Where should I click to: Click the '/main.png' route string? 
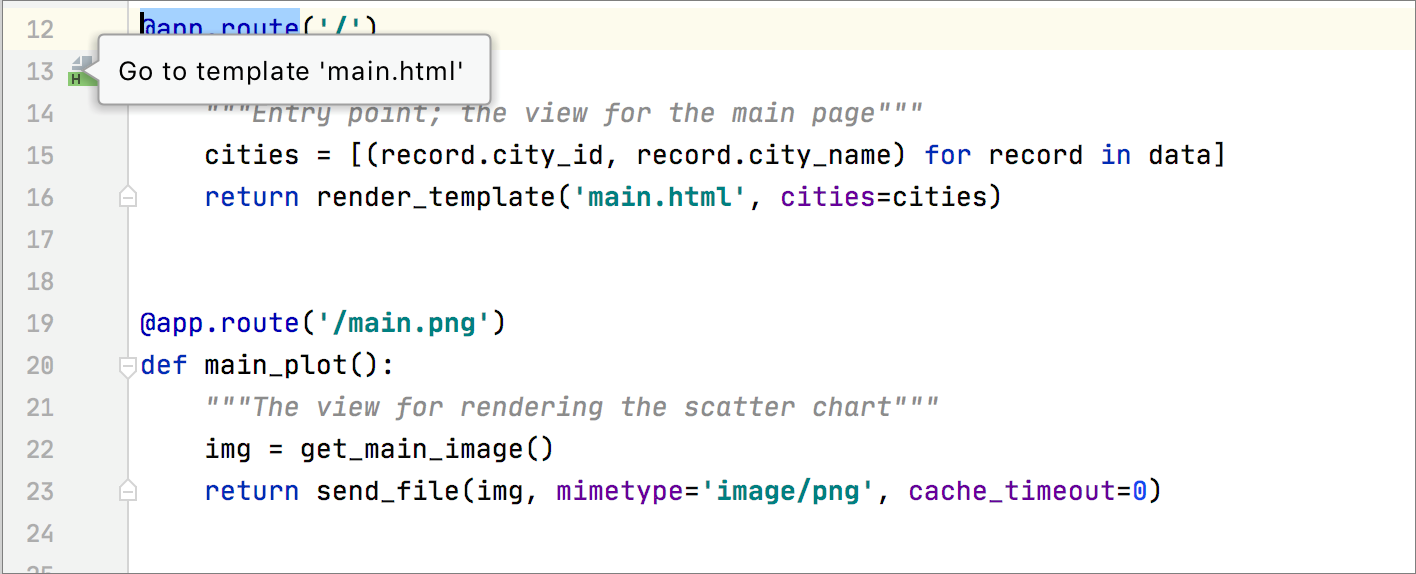(x=403, y=323)
